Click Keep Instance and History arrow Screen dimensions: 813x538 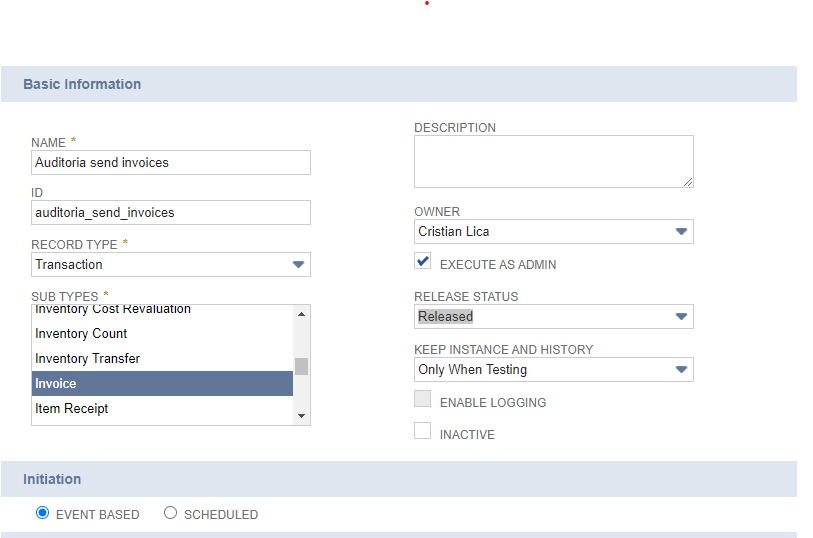[x=681, y=370]
